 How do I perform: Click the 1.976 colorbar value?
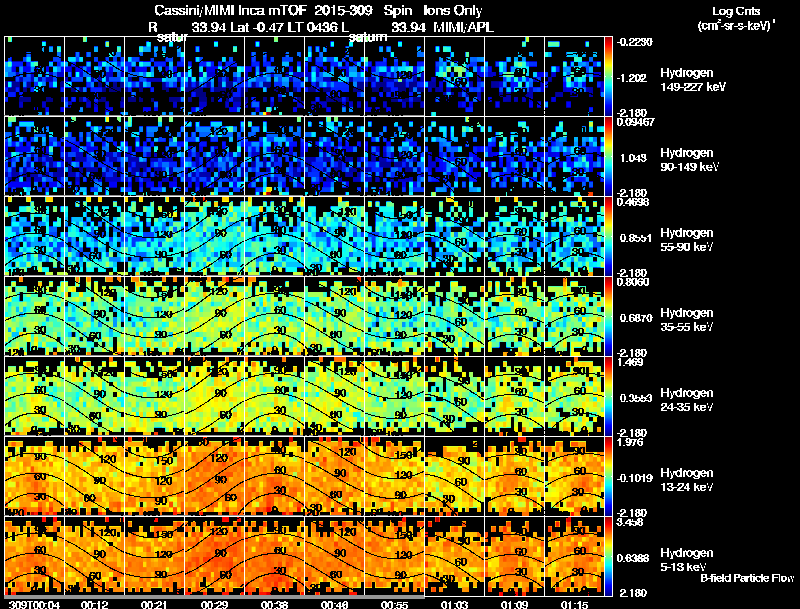630,442
